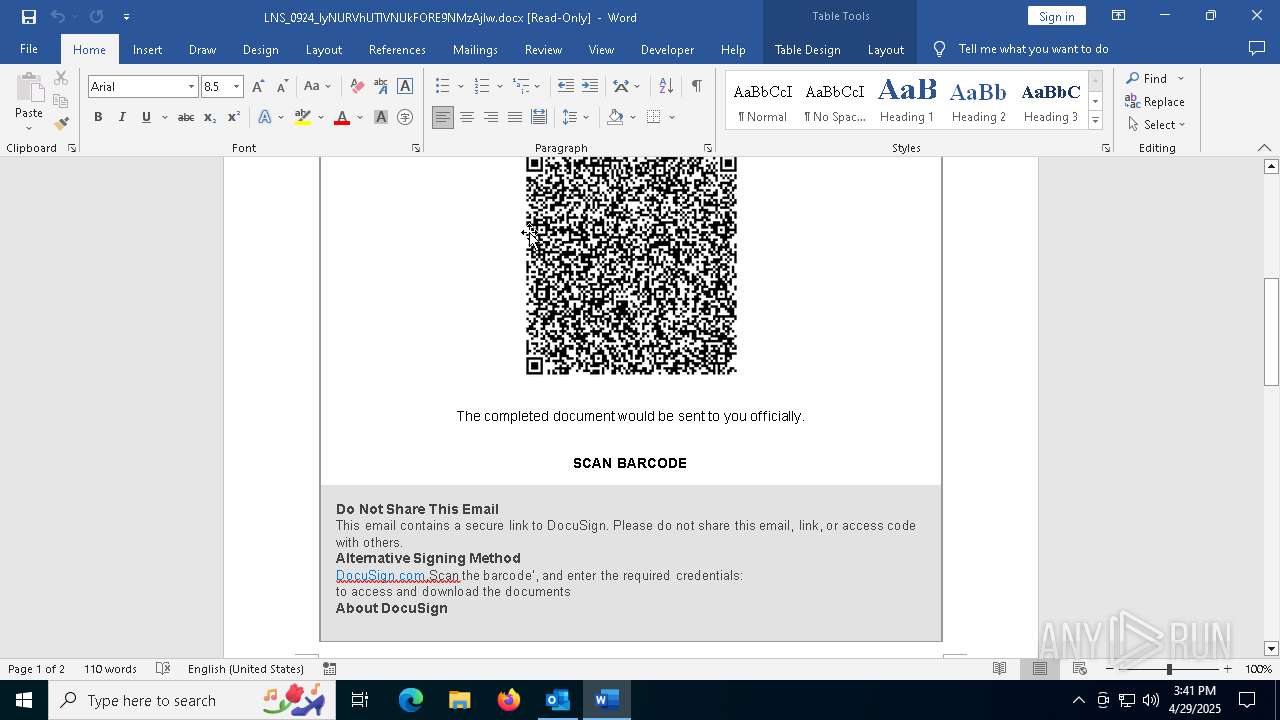The height and width of the screenshot is (720, 1280).
Task: Save the document with the floppy disk icon
Action: click(28, 17)
